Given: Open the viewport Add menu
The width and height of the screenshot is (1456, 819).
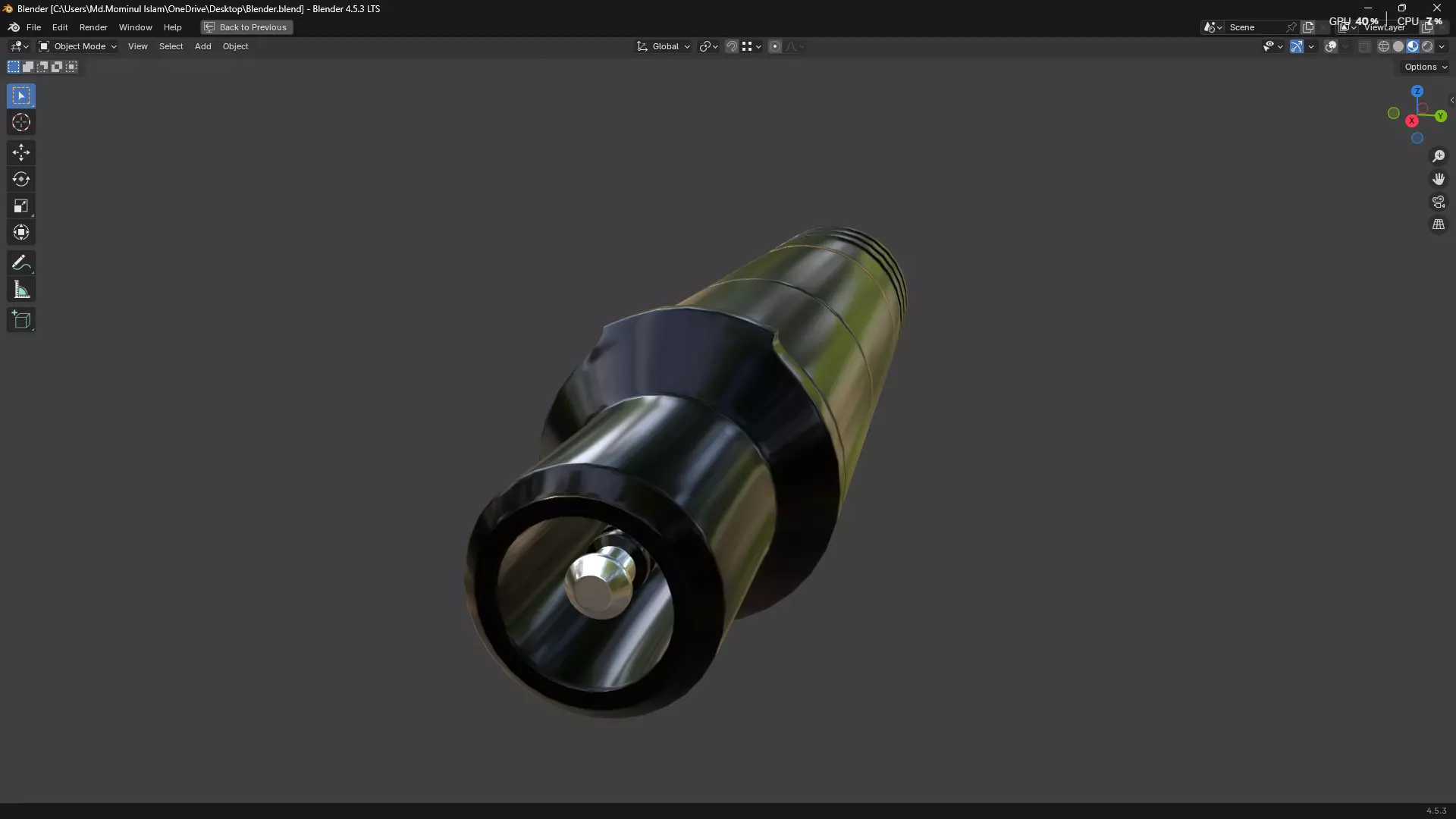Looking at the screenshot, I should [202, 46].
